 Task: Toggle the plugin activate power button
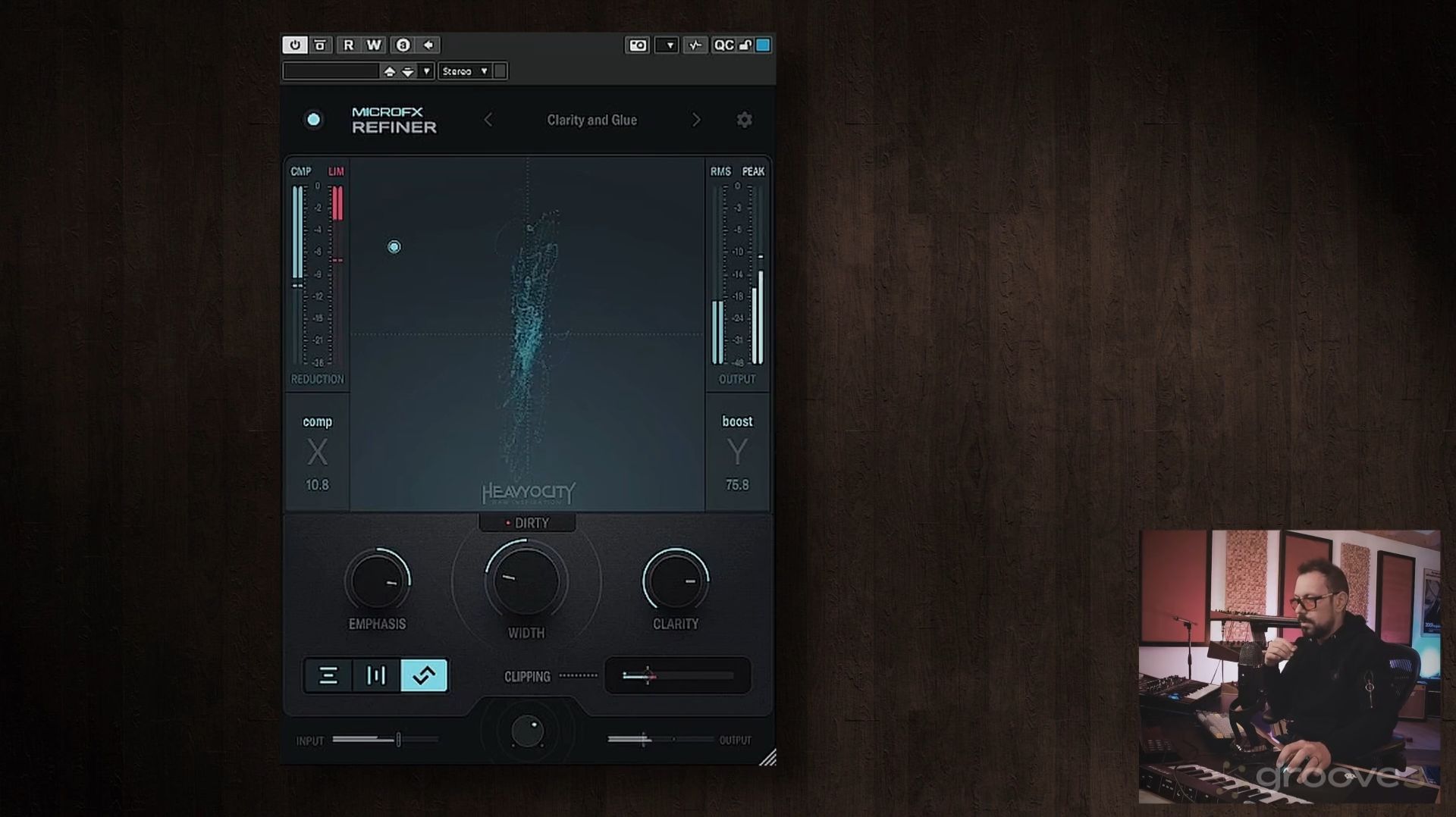[295, 45]
